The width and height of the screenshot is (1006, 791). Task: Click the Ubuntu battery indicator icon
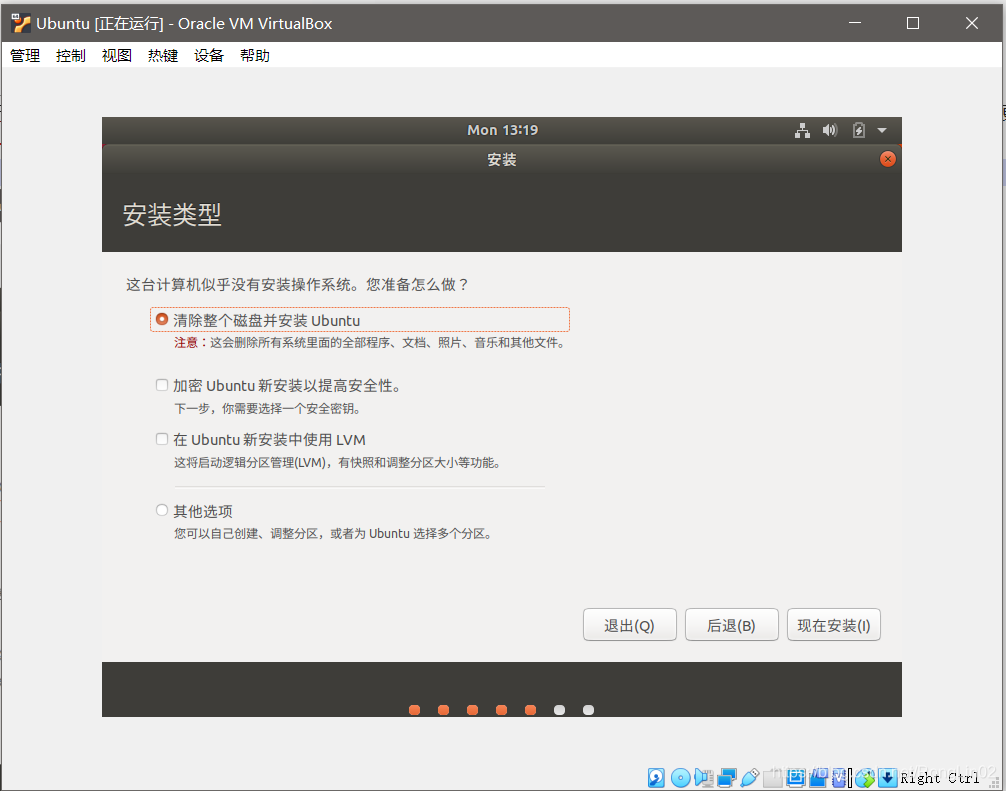click(858, 130)
